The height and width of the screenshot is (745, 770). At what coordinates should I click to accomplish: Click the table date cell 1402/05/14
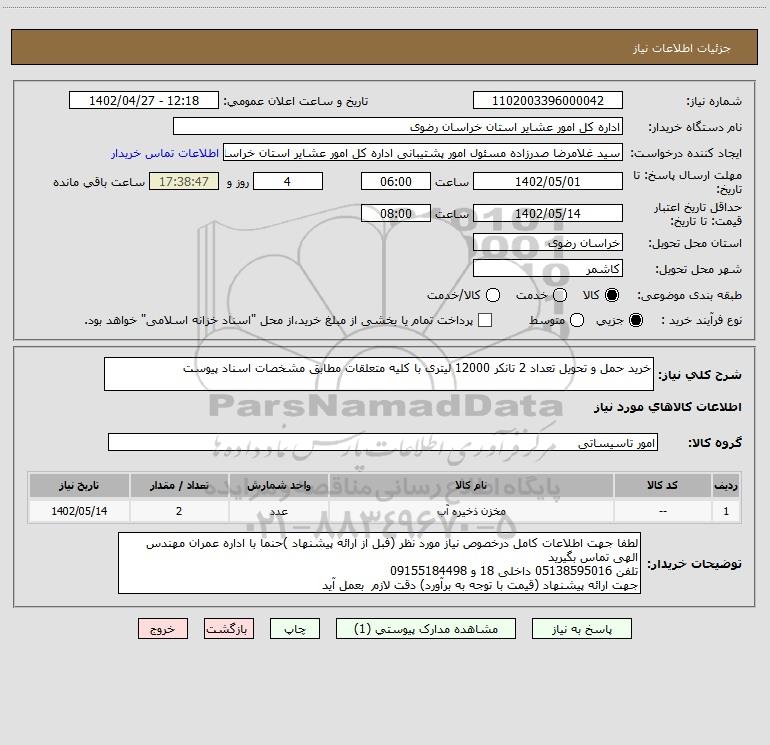click(79, 511)
